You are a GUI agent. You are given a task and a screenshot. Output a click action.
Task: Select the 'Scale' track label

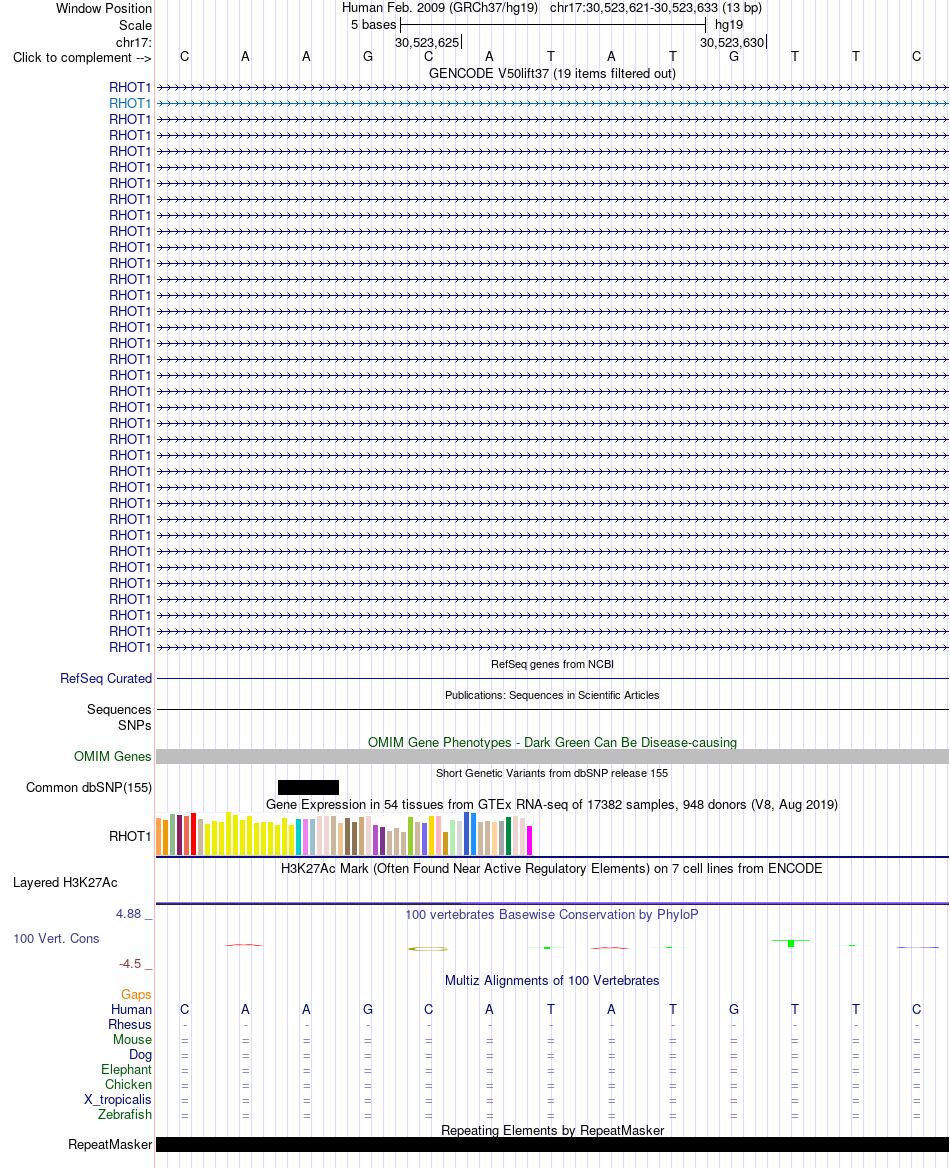click(135, 25)
